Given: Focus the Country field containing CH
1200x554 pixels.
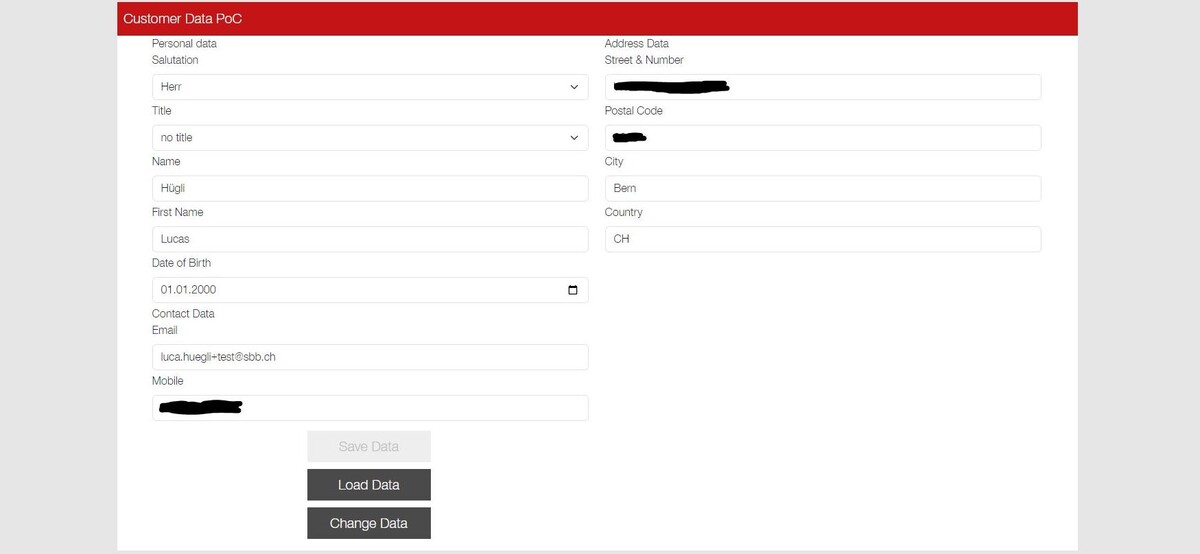Looking at the screenshot, I should click(822, 239).
